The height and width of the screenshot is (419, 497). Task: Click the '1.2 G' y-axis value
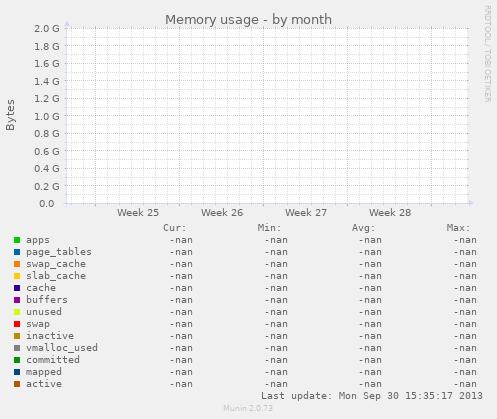click(x=47, y=99)
